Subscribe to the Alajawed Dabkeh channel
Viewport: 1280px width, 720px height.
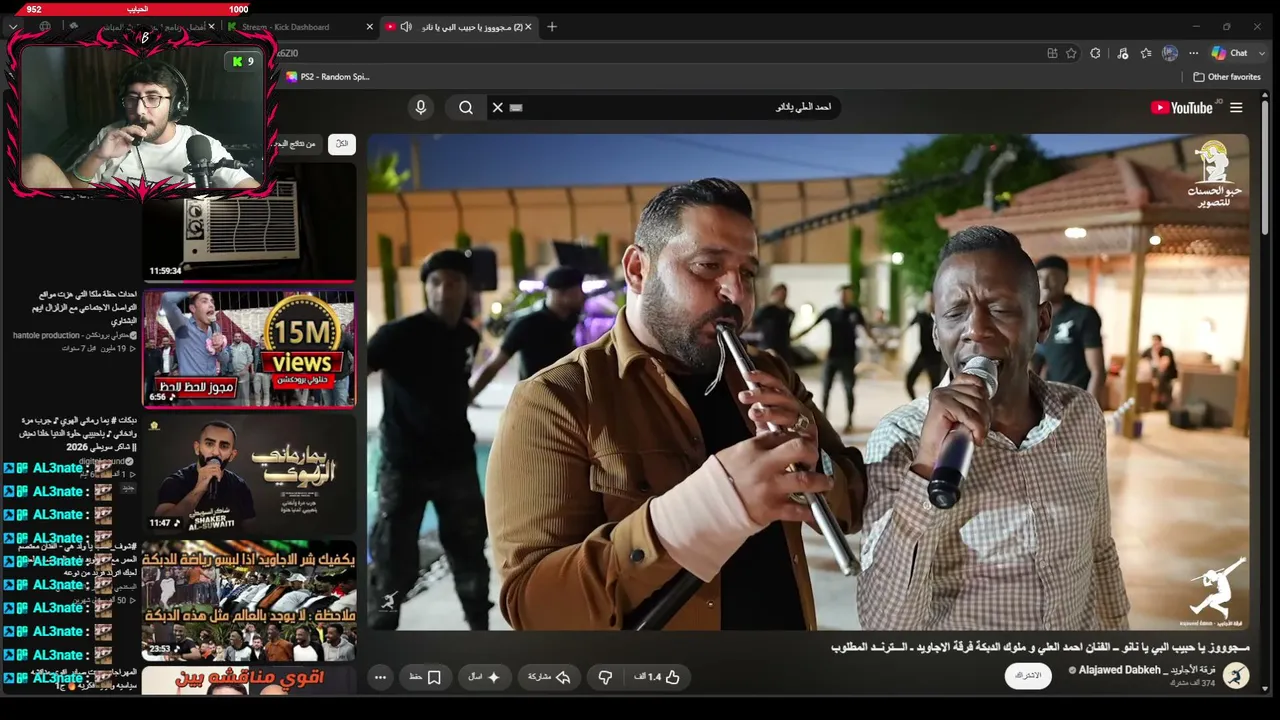1028,676
